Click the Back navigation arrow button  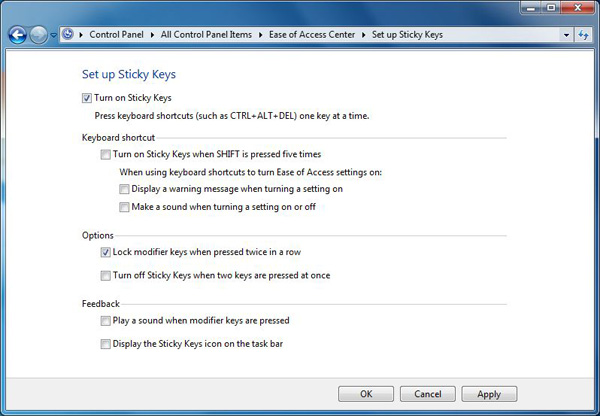[17, 35]
